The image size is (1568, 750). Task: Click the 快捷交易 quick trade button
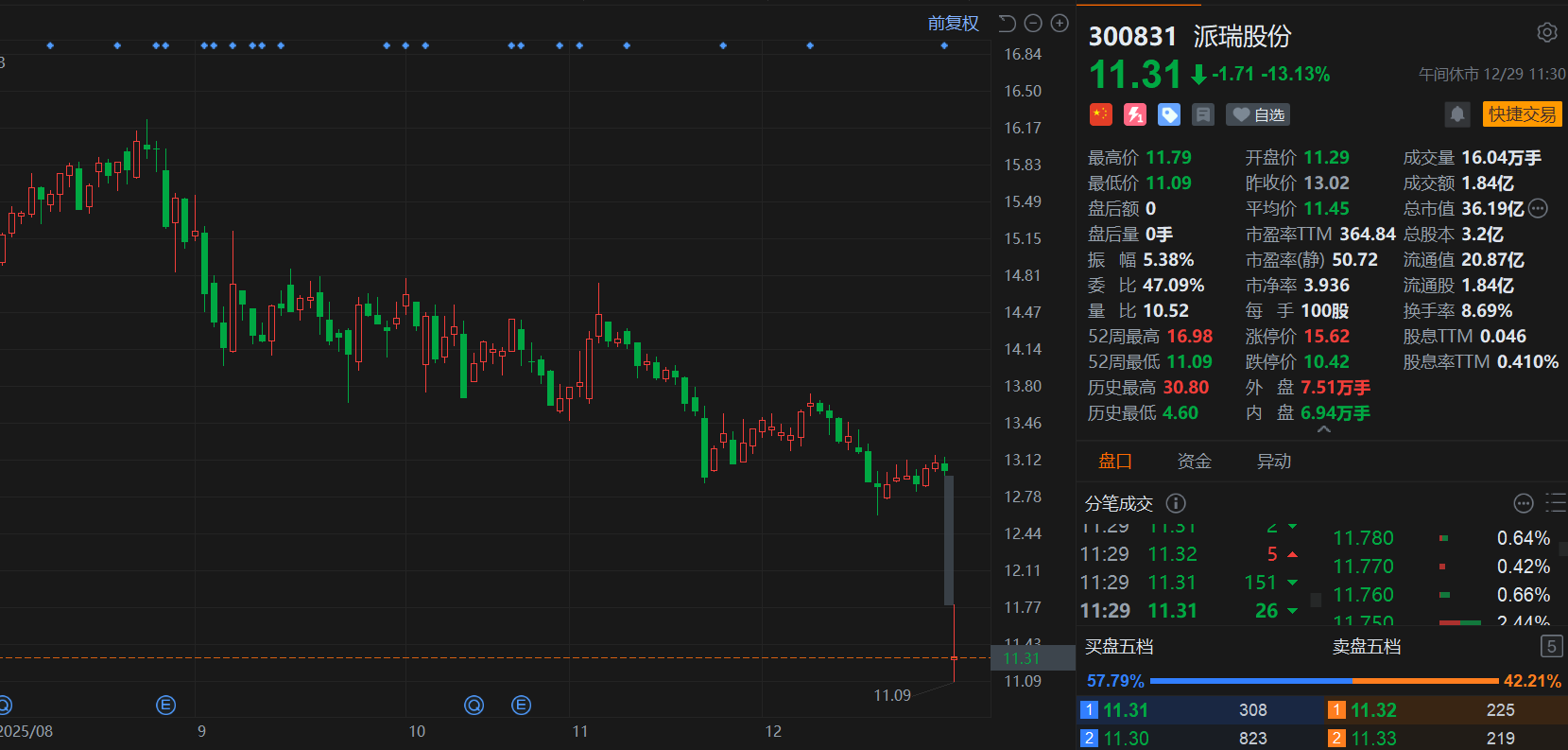(1522, 114)
